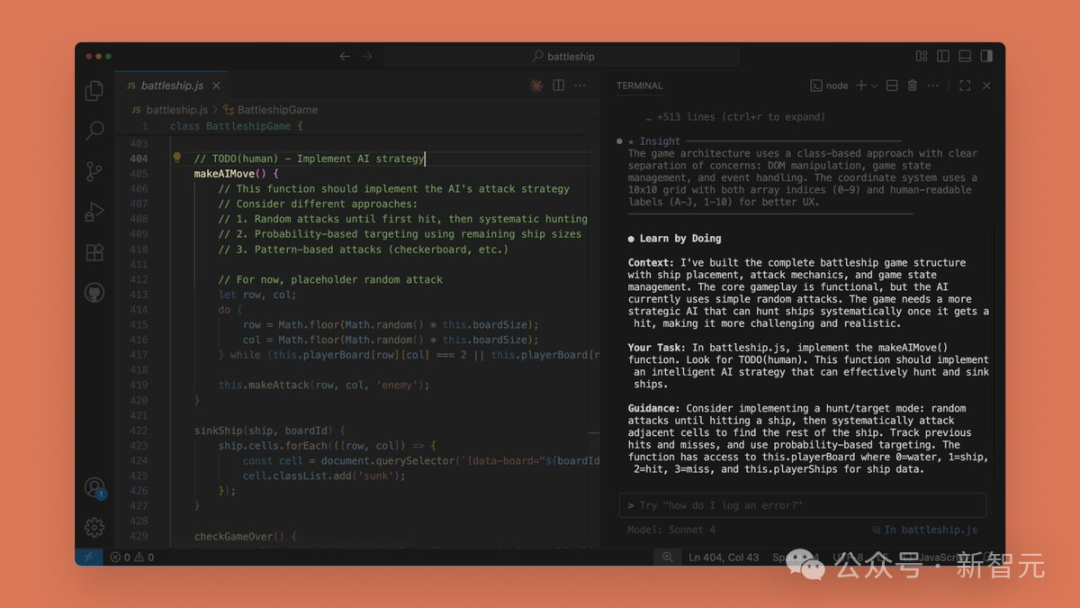The image size is (1080, 608).
Task: Click the 'Insight' heading in terminal
Action: [659, 141]
